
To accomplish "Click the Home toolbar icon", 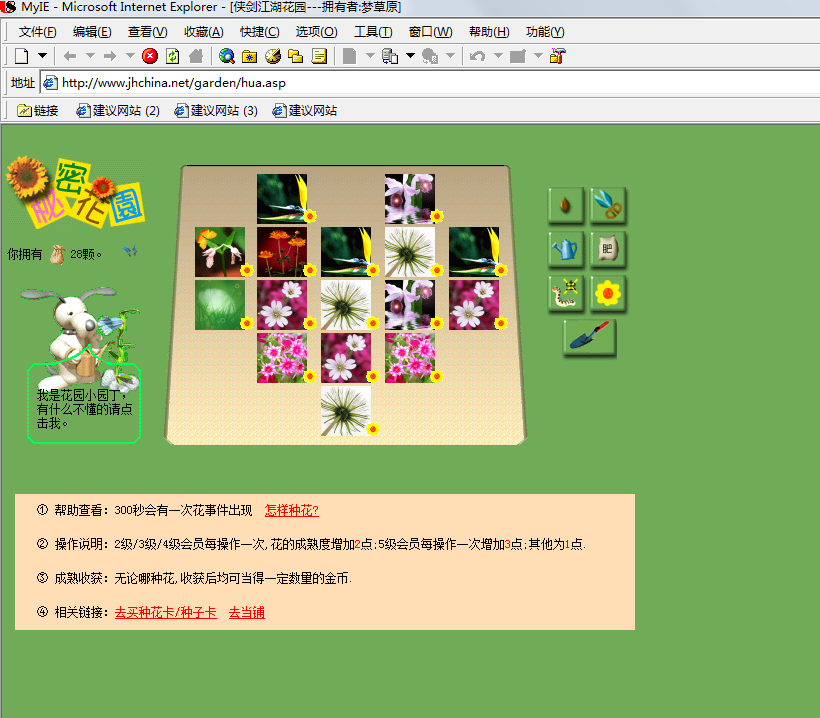I will click(x=196, y=56).
